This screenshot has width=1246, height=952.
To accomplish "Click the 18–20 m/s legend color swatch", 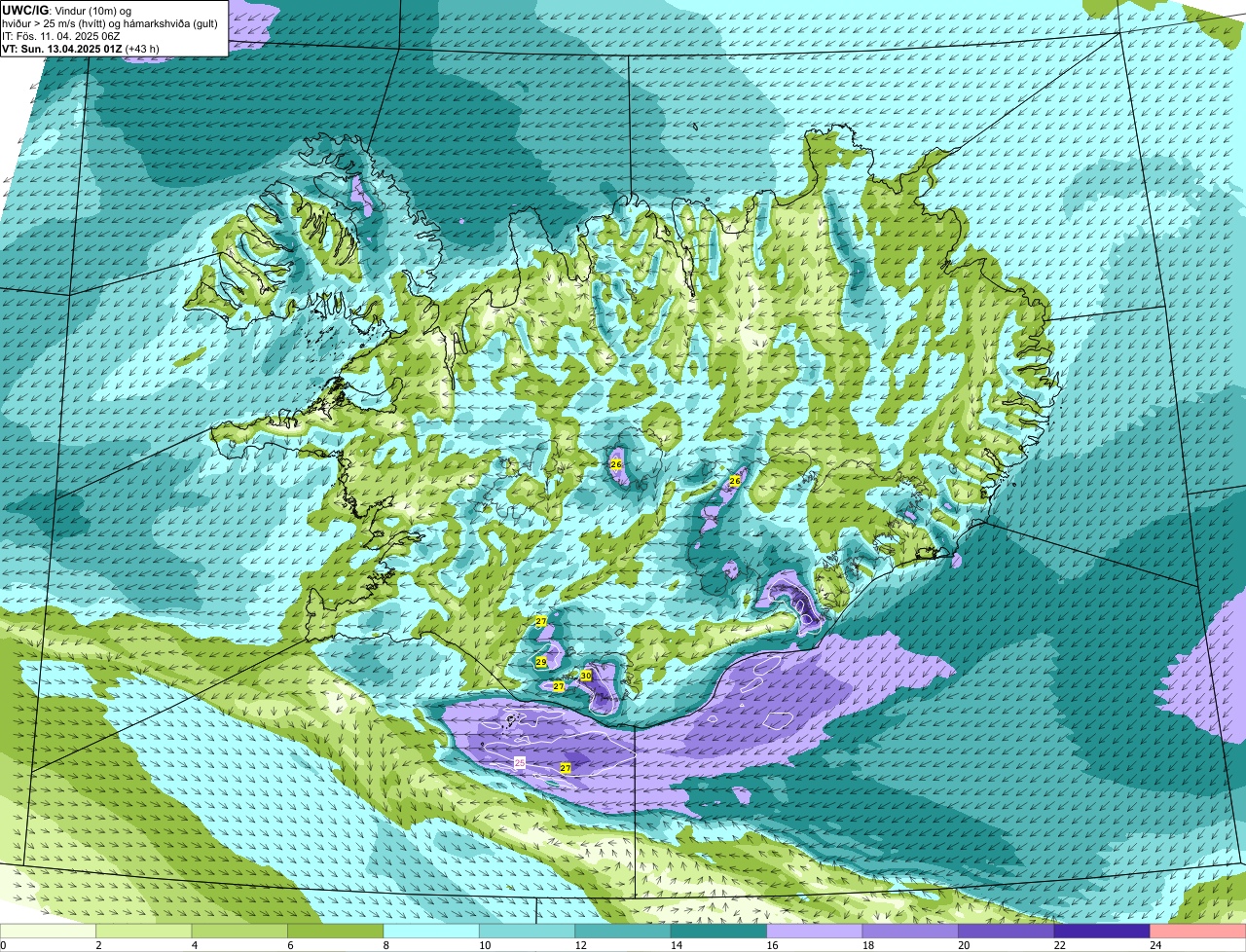I will 911,932.
